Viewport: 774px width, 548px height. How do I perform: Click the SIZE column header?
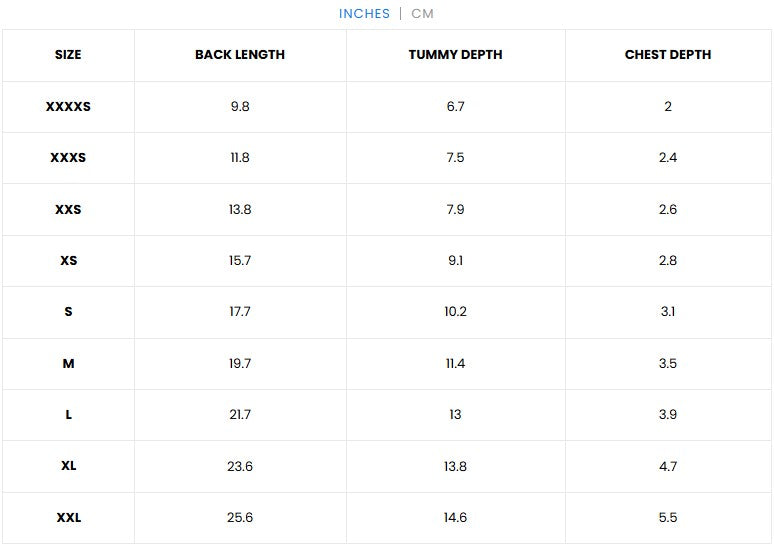(68, 55)
